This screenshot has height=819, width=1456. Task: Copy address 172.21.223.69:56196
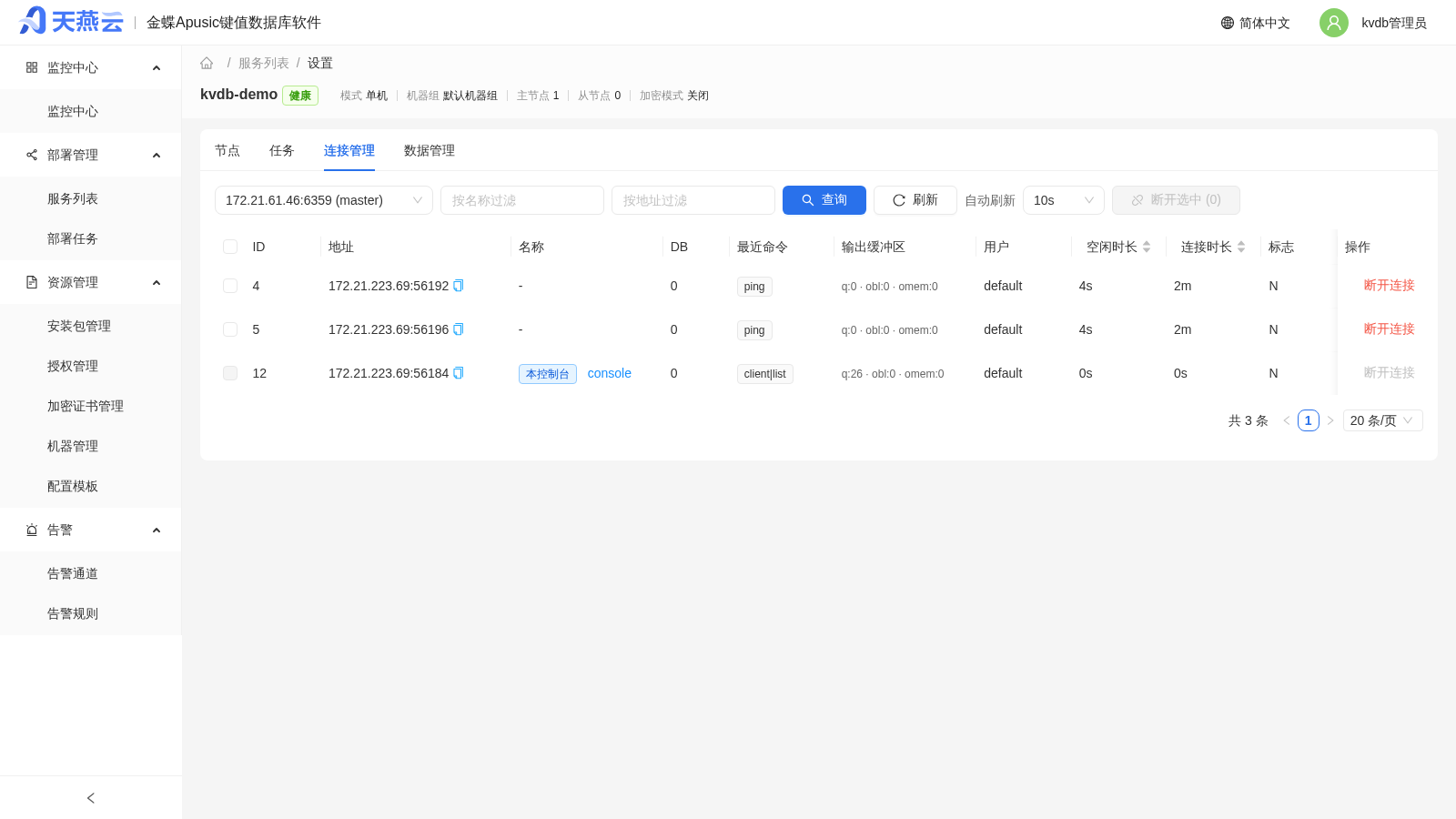click(x=459, y=329)
